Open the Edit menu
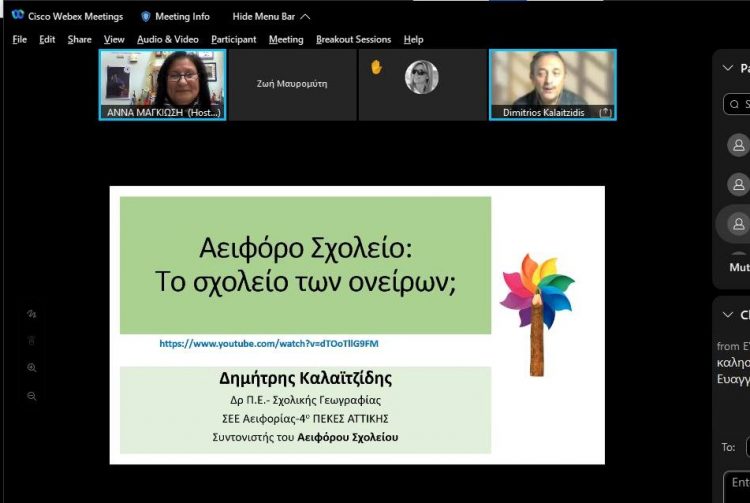 click(x=47, y=40)
